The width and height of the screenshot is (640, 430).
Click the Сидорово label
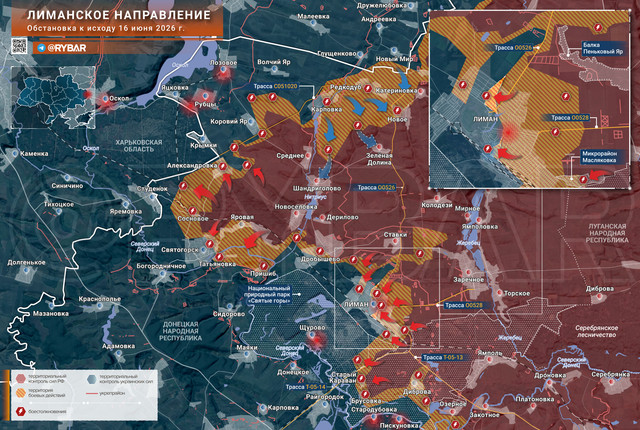coord(229,314)
